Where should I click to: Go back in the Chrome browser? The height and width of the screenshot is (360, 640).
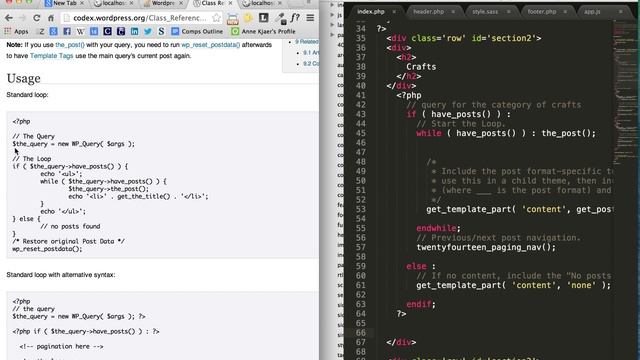click(x=9, y=18)
